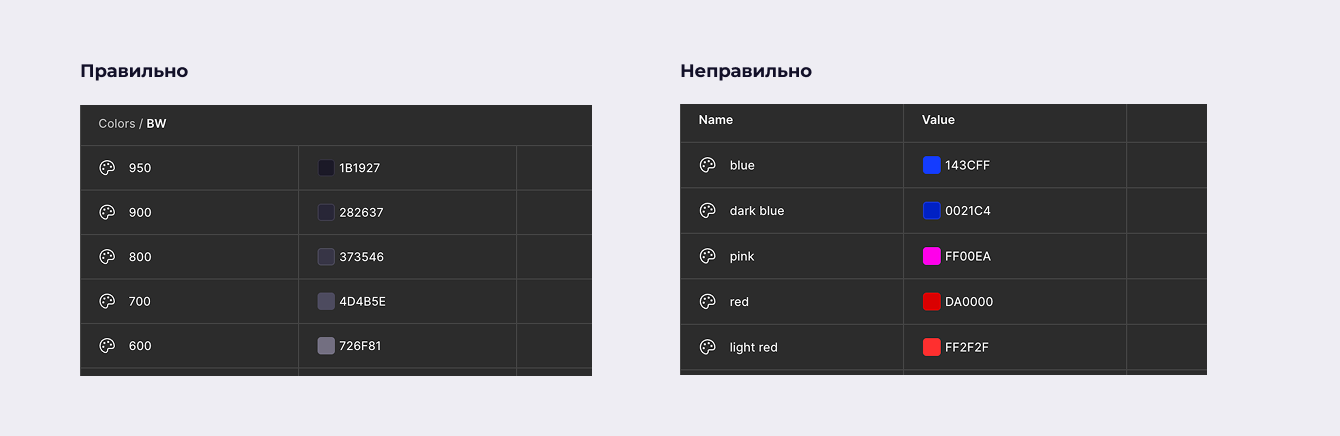Select the 800 variable name
This screenshot has width=1340, height=436.
pyautogui.click(x=140, y=257)
